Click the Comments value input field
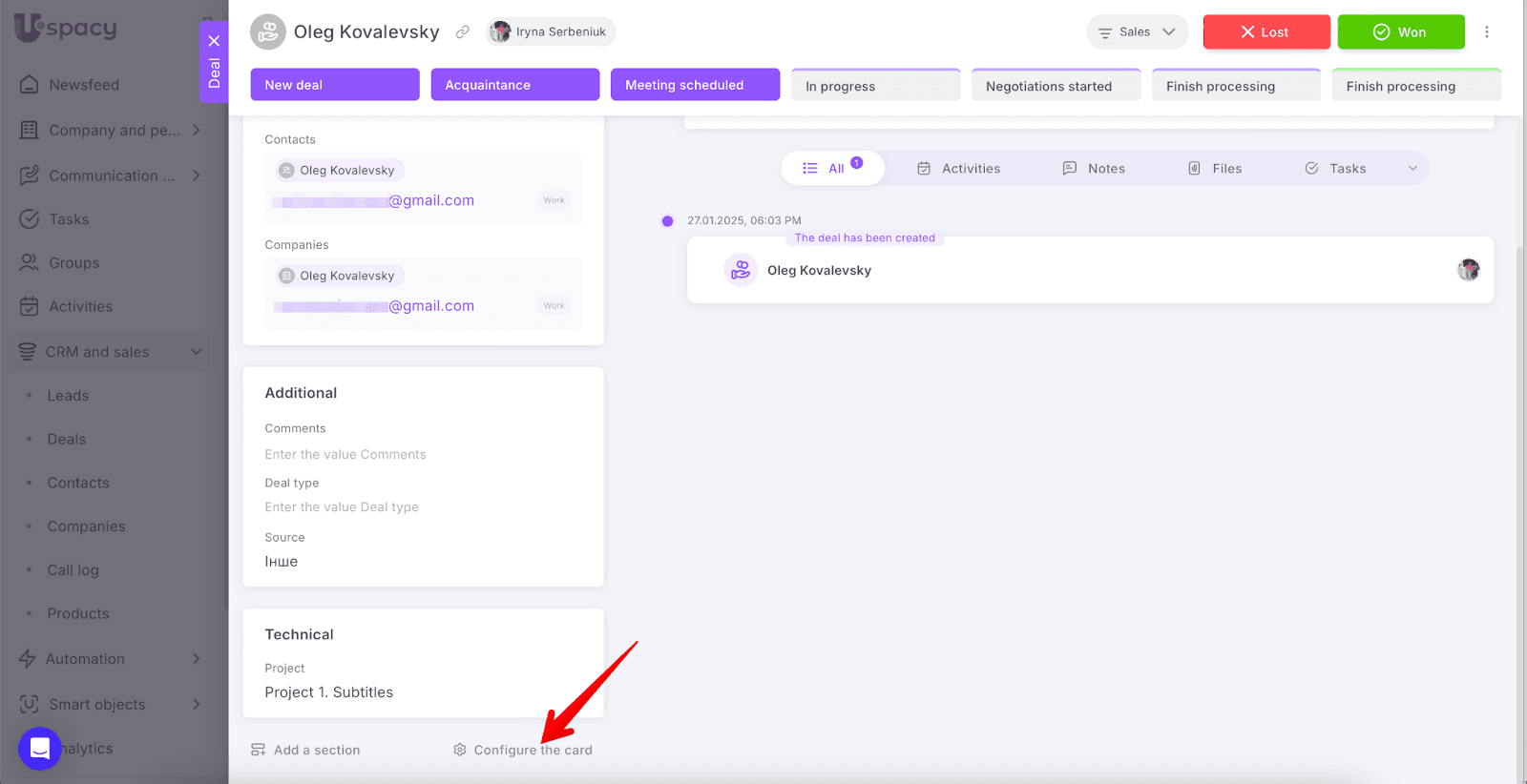Viewport: 1527px width, 784px height. pos(345,455)
